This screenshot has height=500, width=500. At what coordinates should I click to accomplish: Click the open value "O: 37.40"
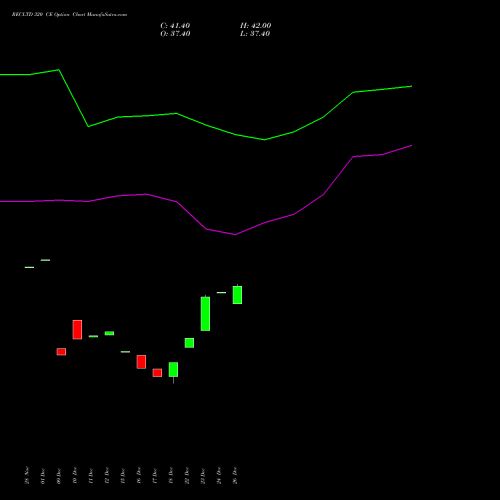click(x=175, y=34)
